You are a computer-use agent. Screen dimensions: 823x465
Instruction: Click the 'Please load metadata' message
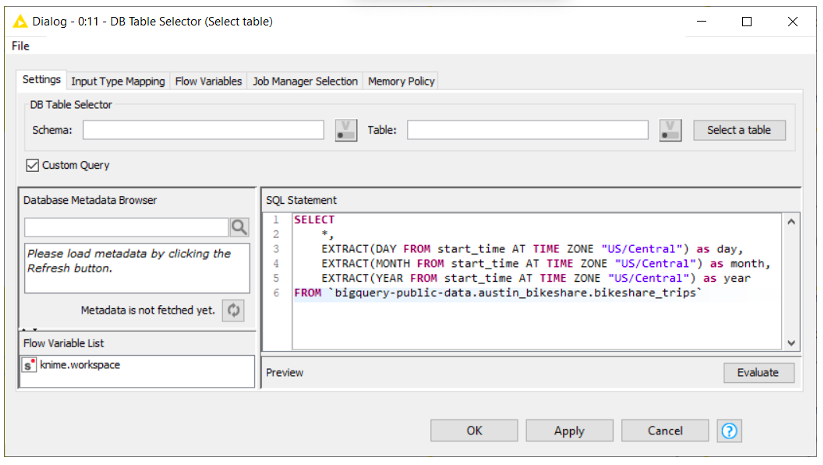[x=129, y=261]
